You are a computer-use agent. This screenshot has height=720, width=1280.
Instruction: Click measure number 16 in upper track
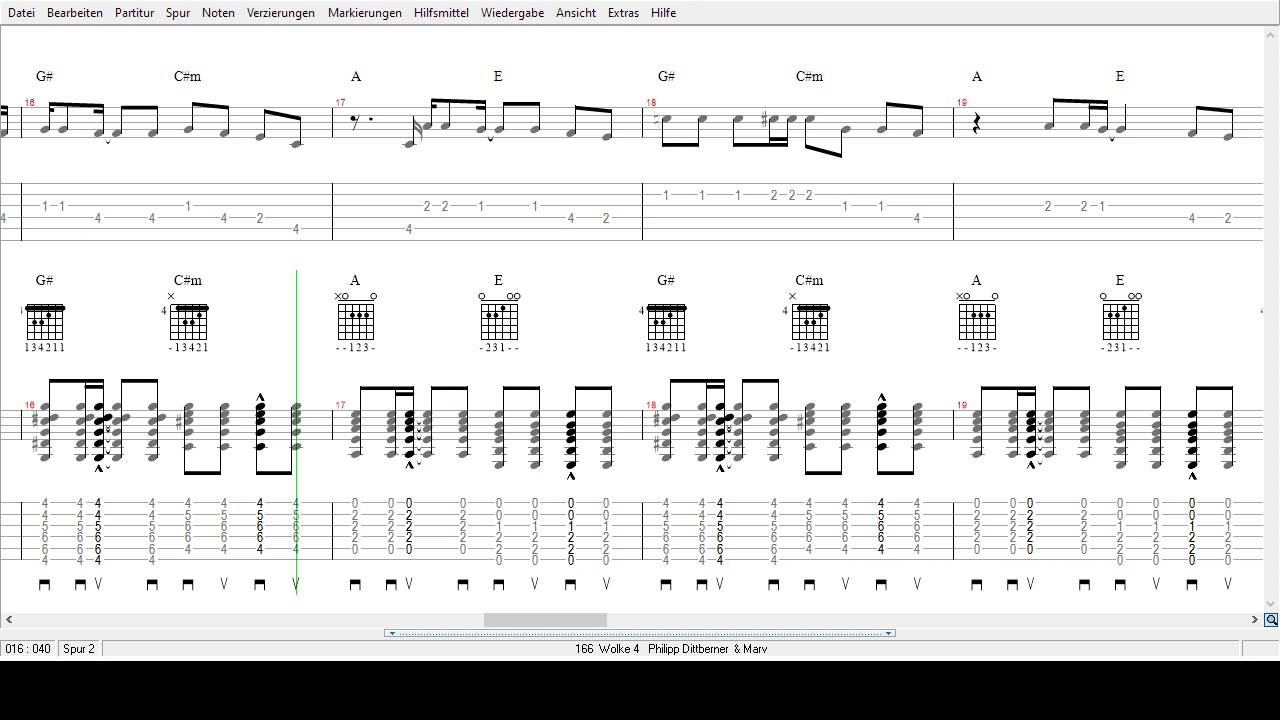click(30, 103)
